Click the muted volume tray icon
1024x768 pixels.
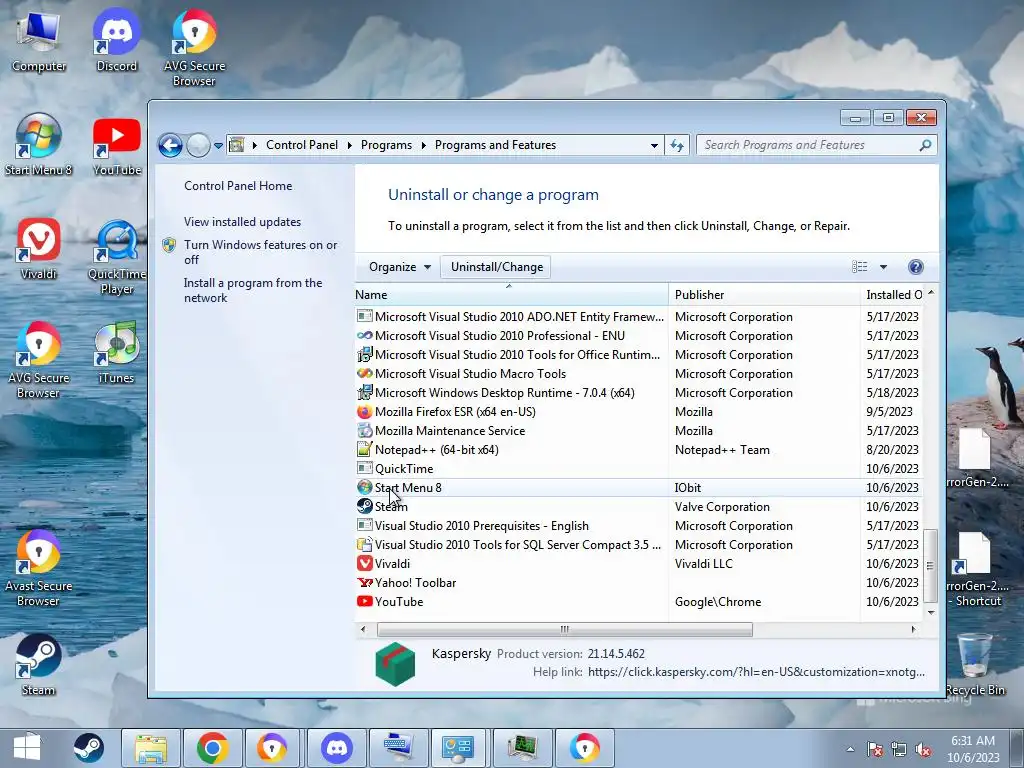923,750
